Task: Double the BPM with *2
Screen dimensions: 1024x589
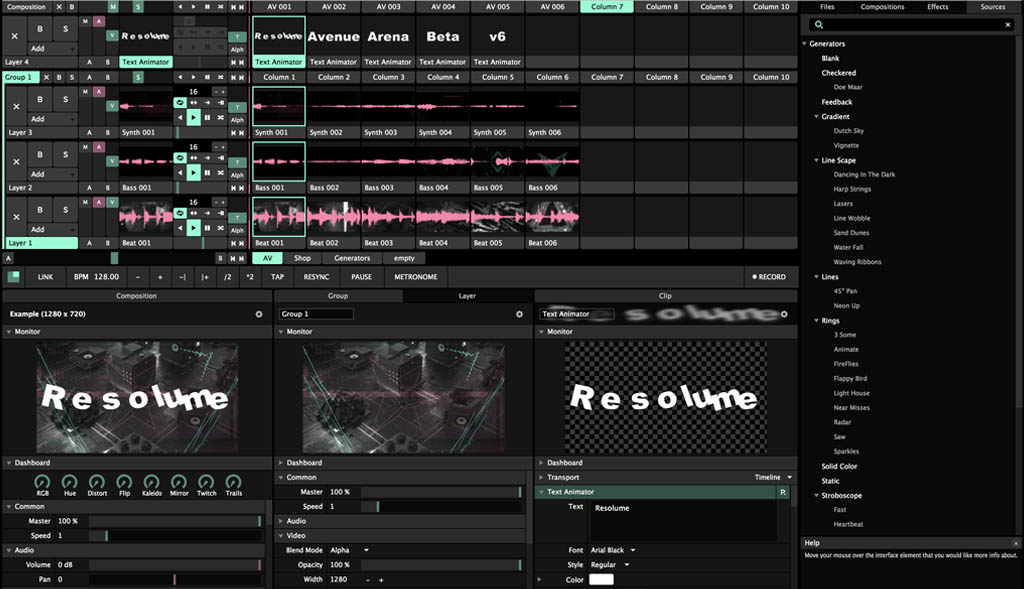Action: 250,277
